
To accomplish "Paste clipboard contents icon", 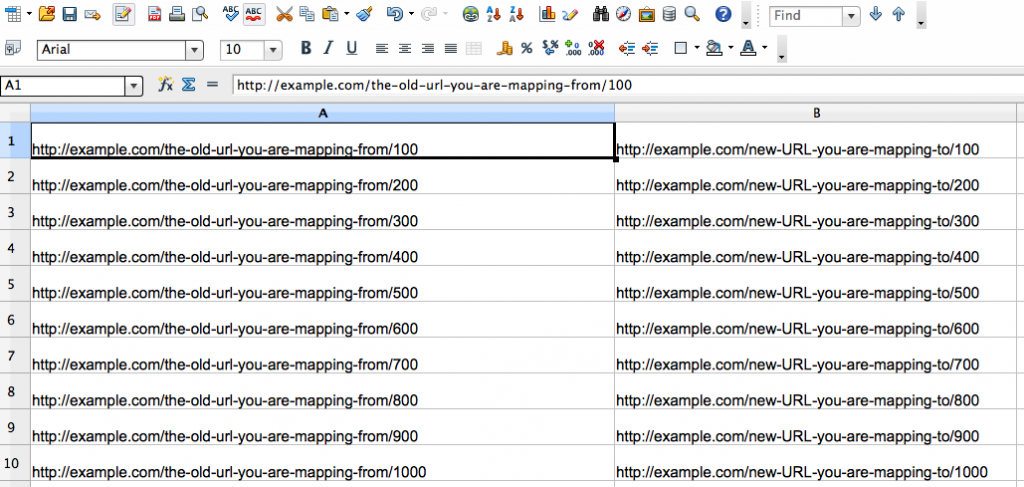I will (x=330, y=14).
